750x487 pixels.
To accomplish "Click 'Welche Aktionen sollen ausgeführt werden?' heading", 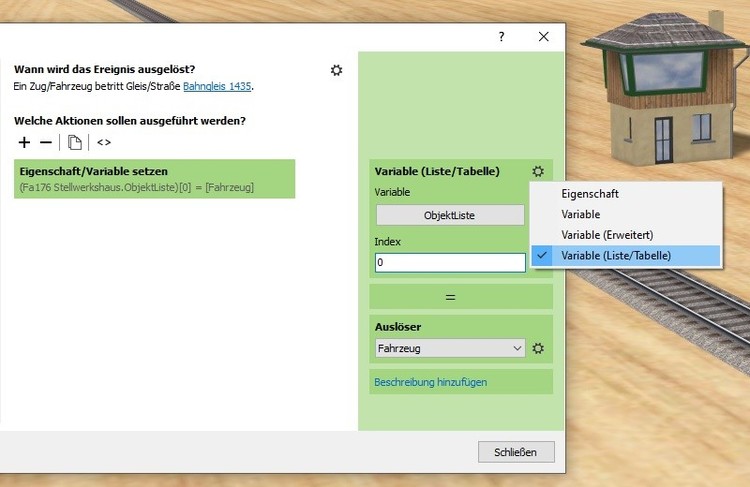I will (x=130, y=121).
